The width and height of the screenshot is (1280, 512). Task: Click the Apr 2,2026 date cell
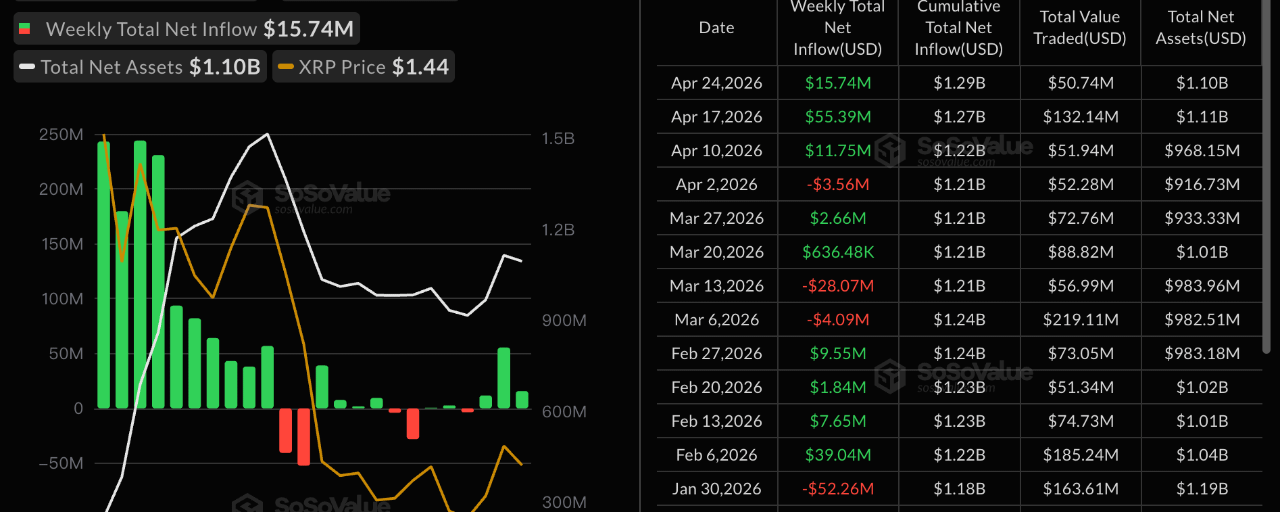(716, 185)
